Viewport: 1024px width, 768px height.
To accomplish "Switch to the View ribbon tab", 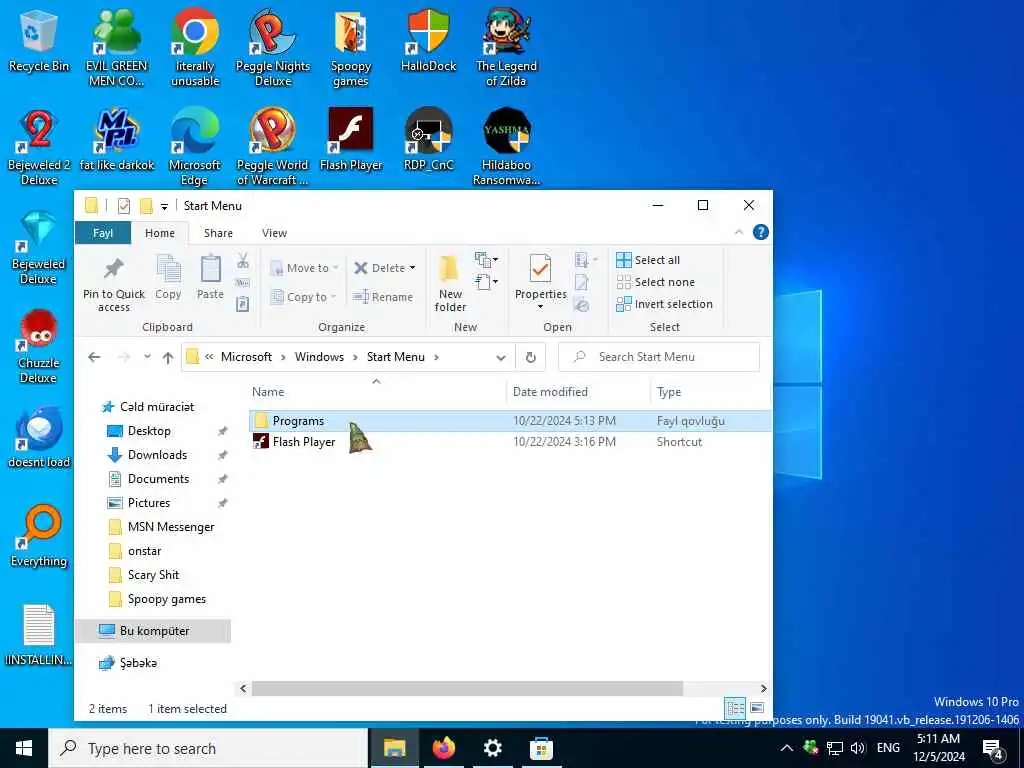I will (x=274, y=233).
